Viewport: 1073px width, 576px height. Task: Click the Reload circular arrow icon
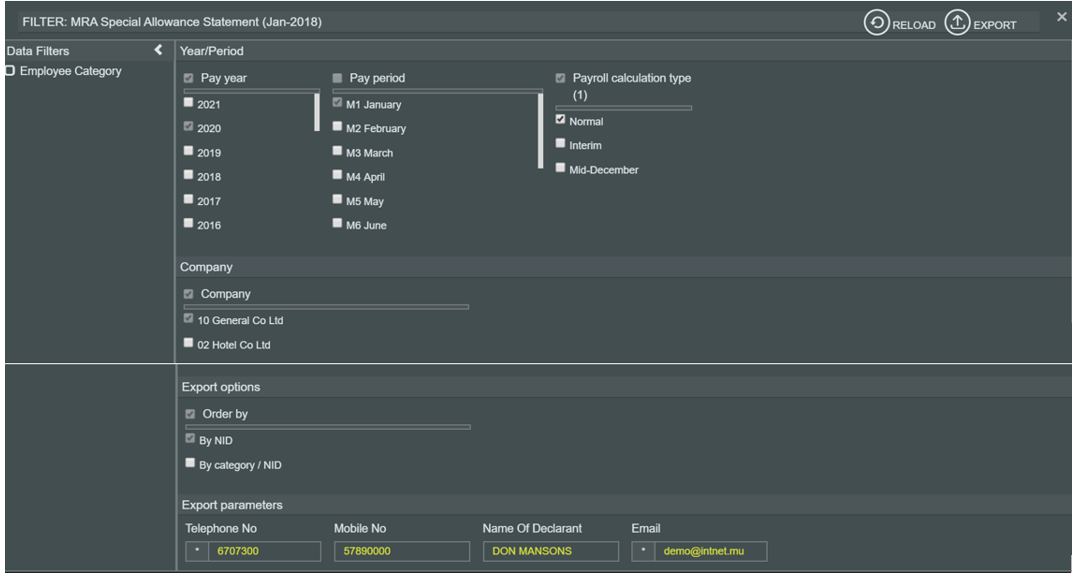877,24
